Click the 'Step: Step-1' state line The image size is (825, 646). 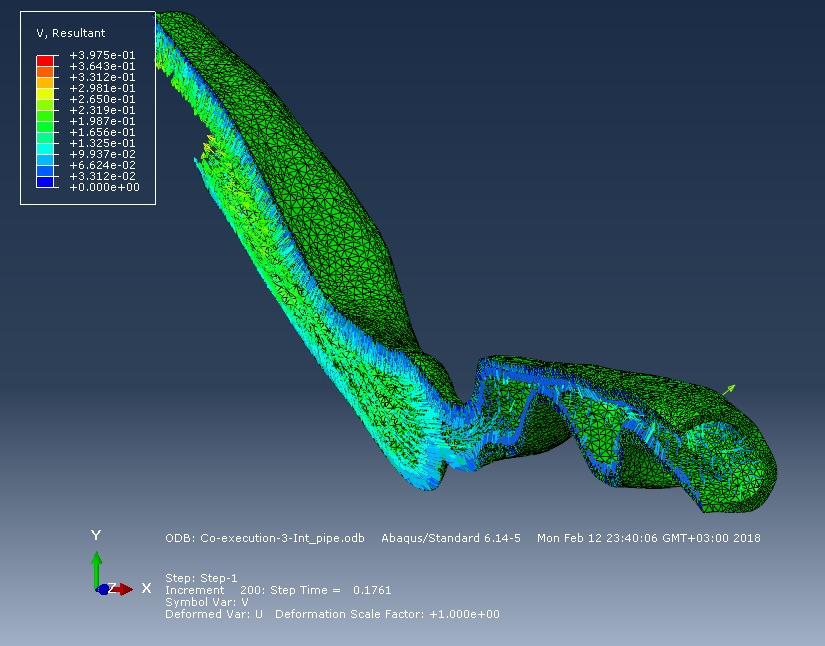point(201,578)
